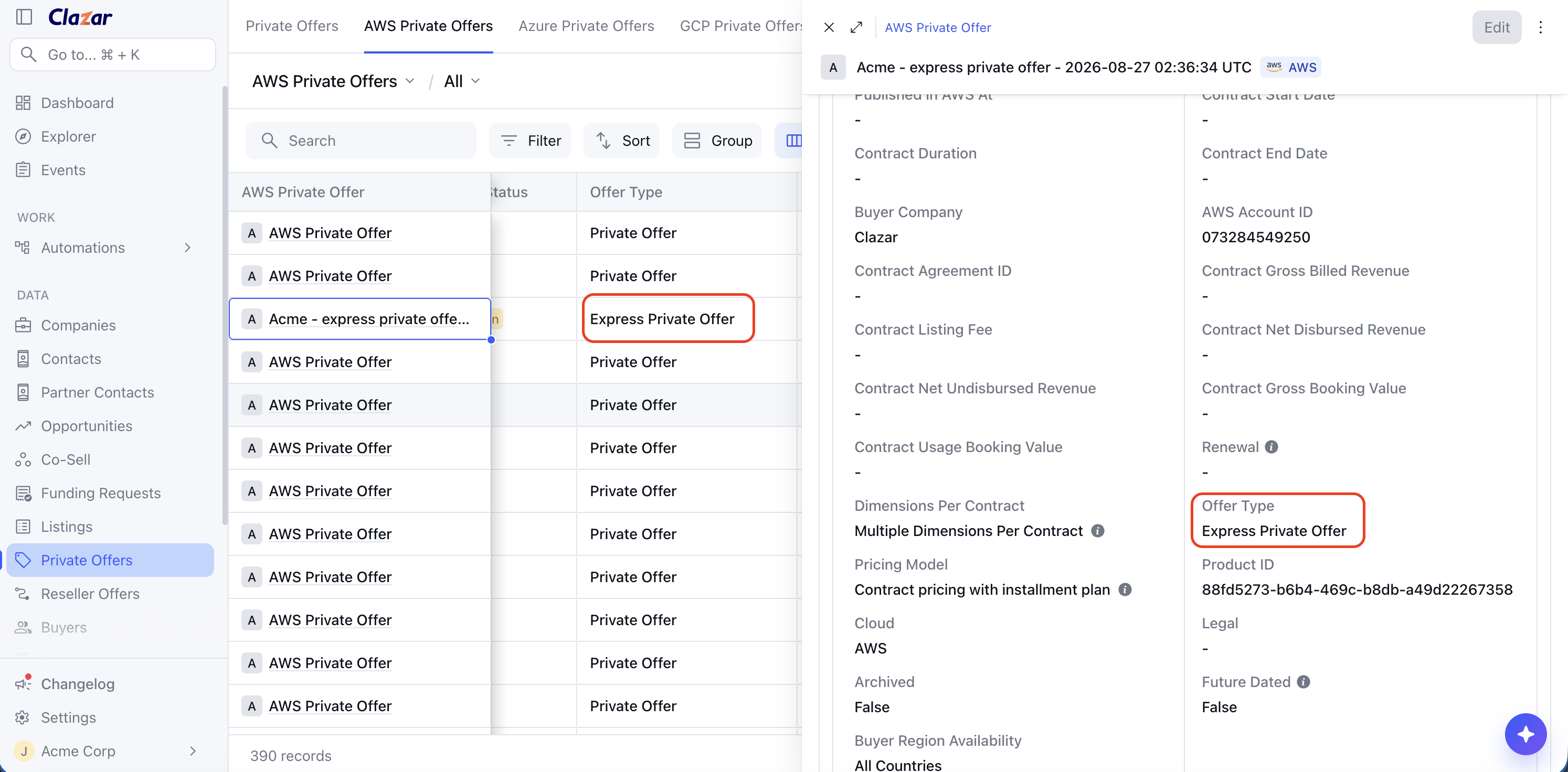The image size is (1568, 772).
Task: Expand Acme Corp account menu
Action: [x=193, y=750]
